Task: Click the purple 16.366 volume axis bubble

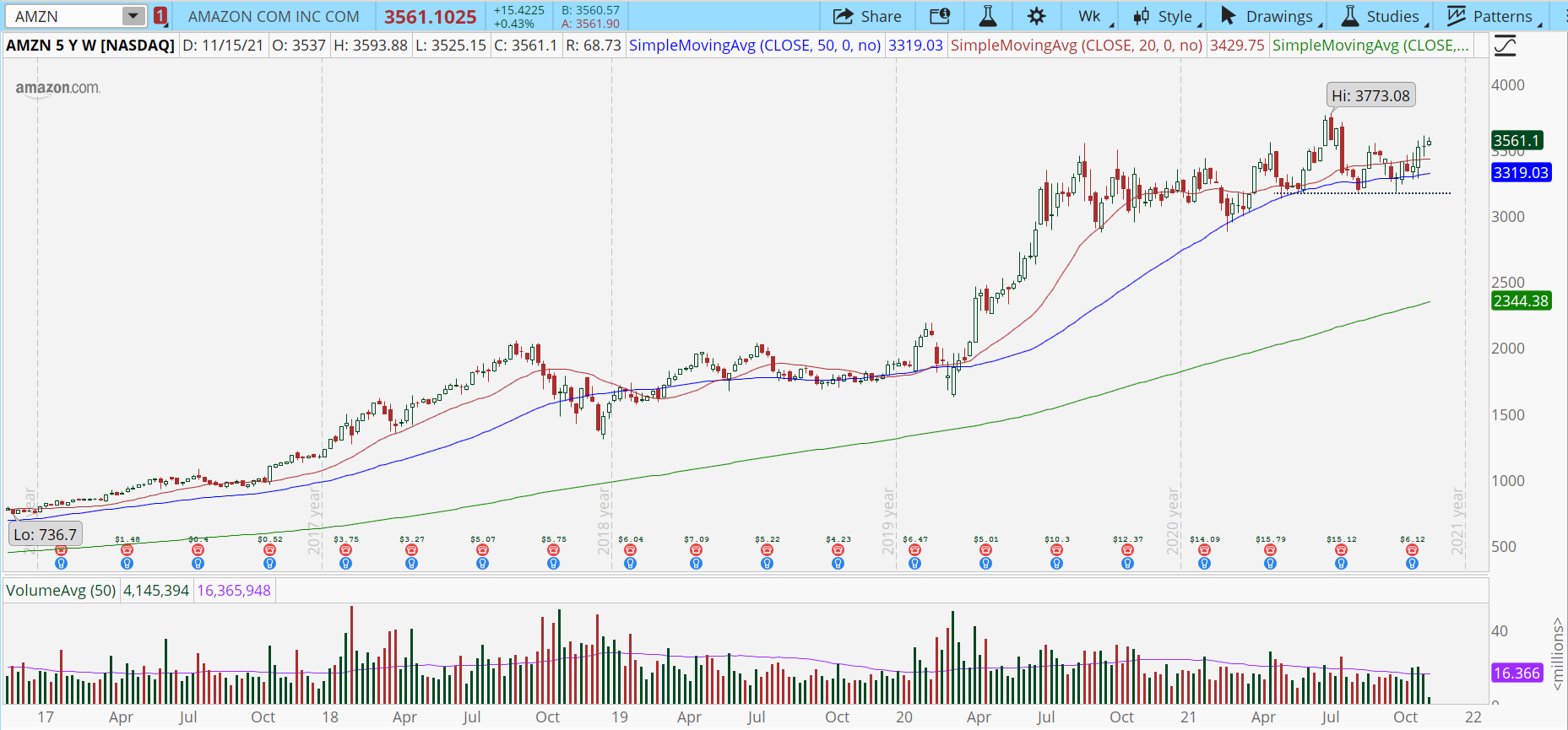Action: (x=1516, y=673)
